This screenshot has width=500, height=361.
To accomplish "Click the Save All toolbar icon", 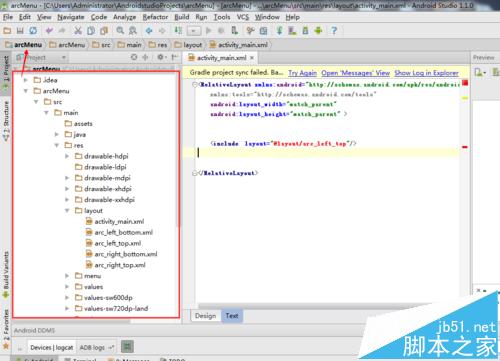I will pyautogui.click(x=20, y=31).
